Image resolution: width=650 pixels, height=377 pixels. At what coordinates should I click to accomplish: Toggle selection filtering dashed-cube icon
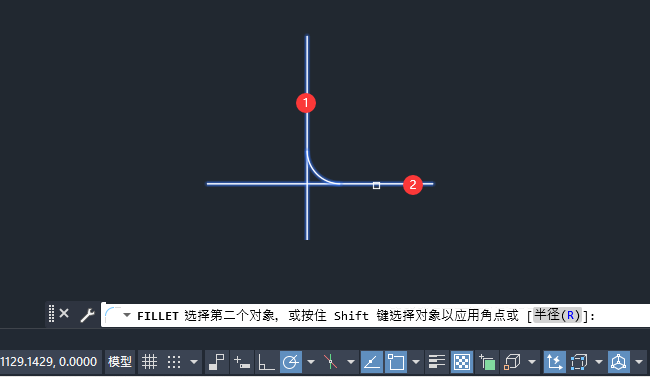point(579,362)
